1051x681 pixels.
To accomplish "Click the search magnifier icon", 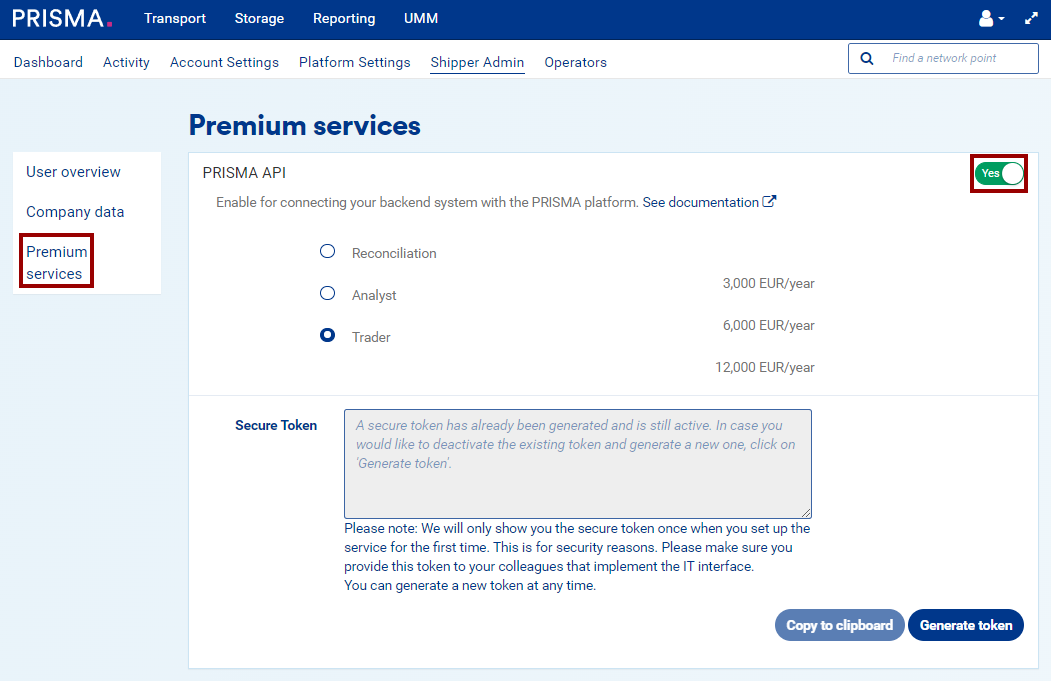I will coord(867,59).
